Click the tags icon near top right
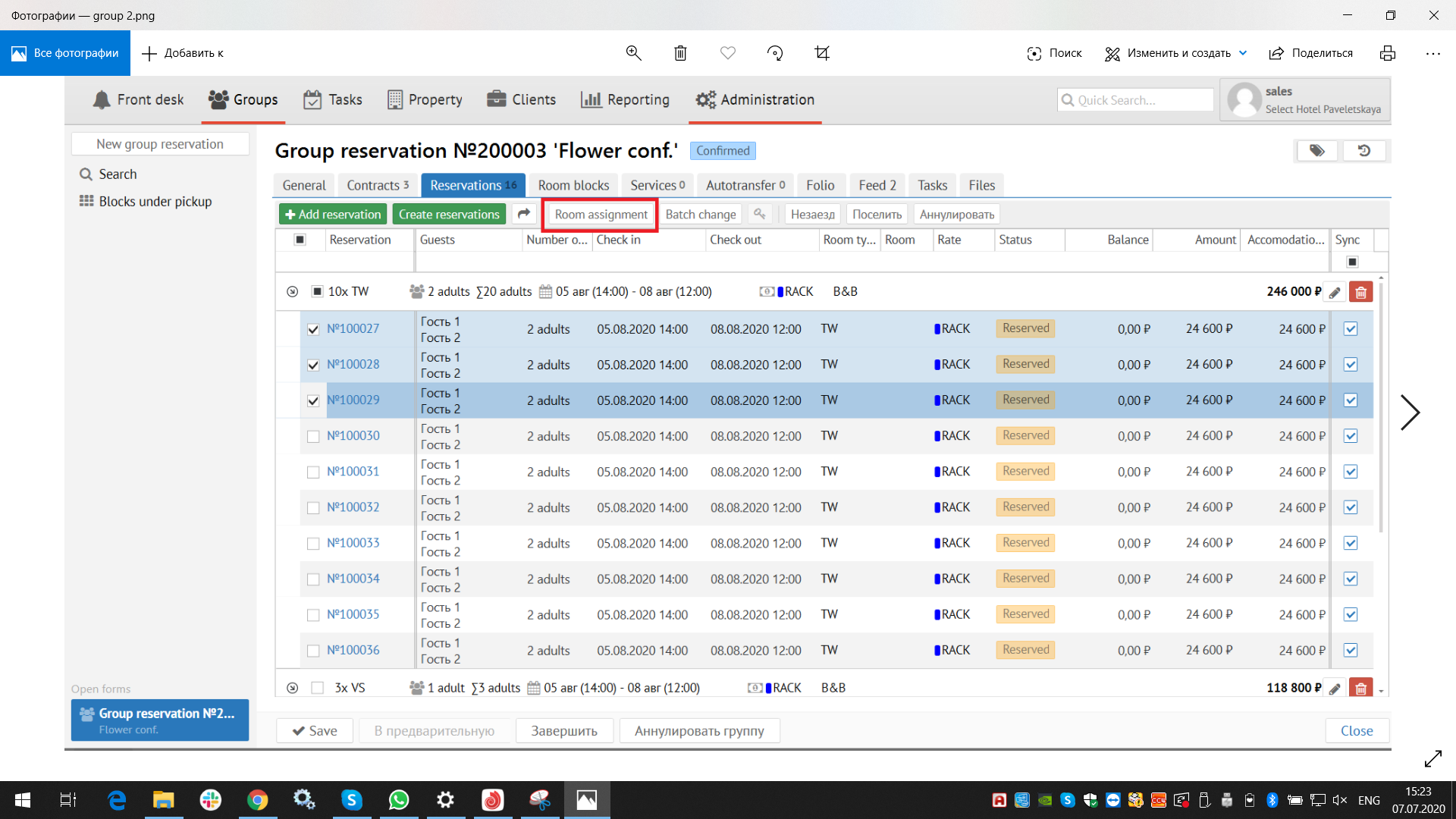This screenshot has width=1456, height=819. (x=1317, y=151)
